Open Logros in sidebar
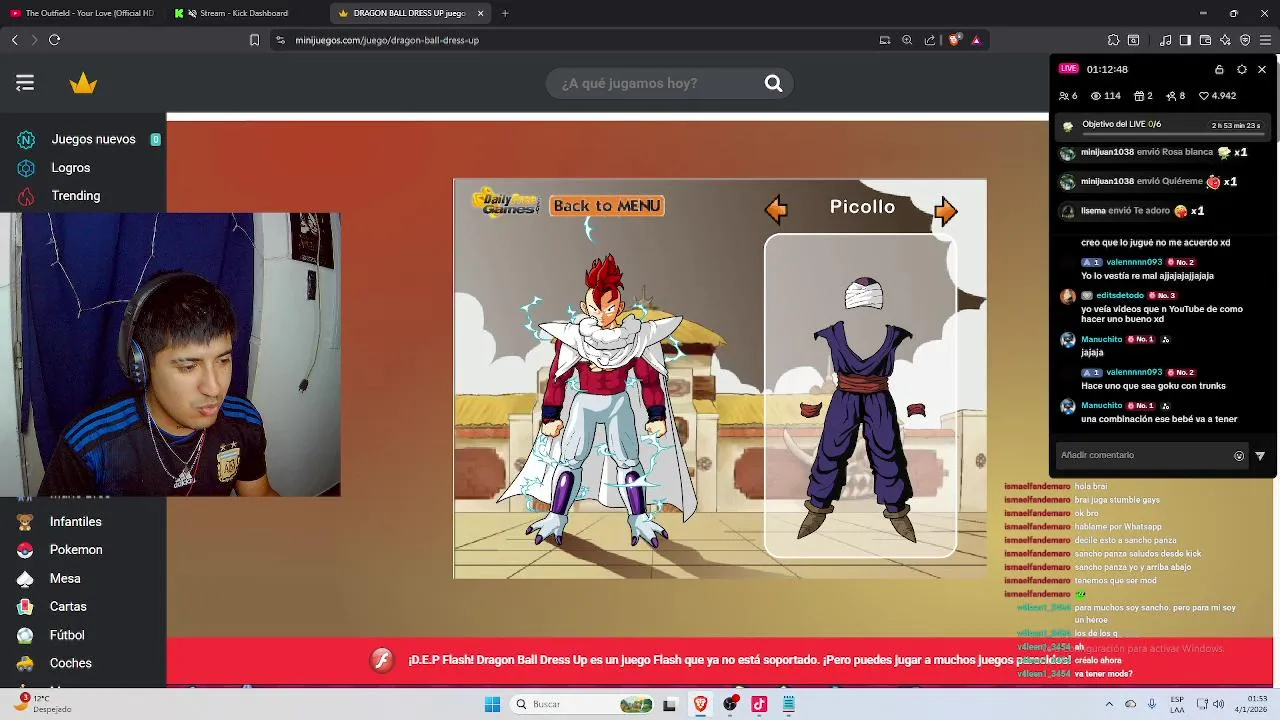The image size is (1280, 720). coord(71,168)
